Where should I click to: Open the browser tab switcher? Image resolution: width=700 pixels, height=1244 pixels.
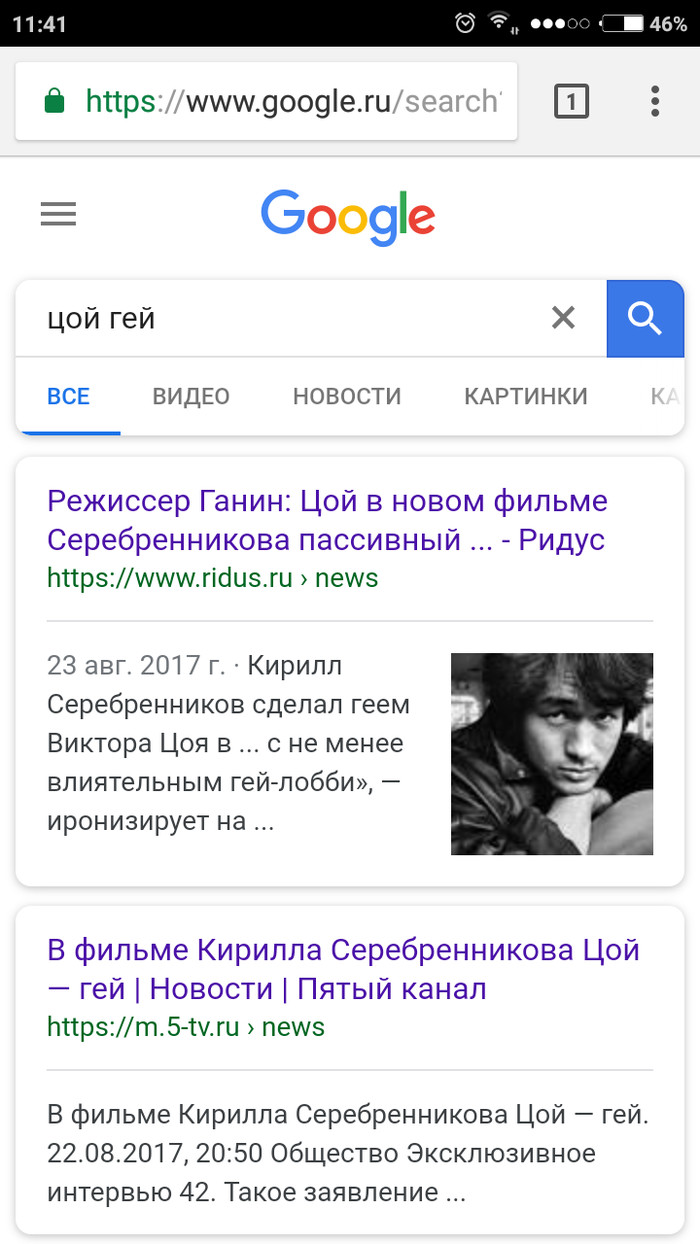[571, 101]
